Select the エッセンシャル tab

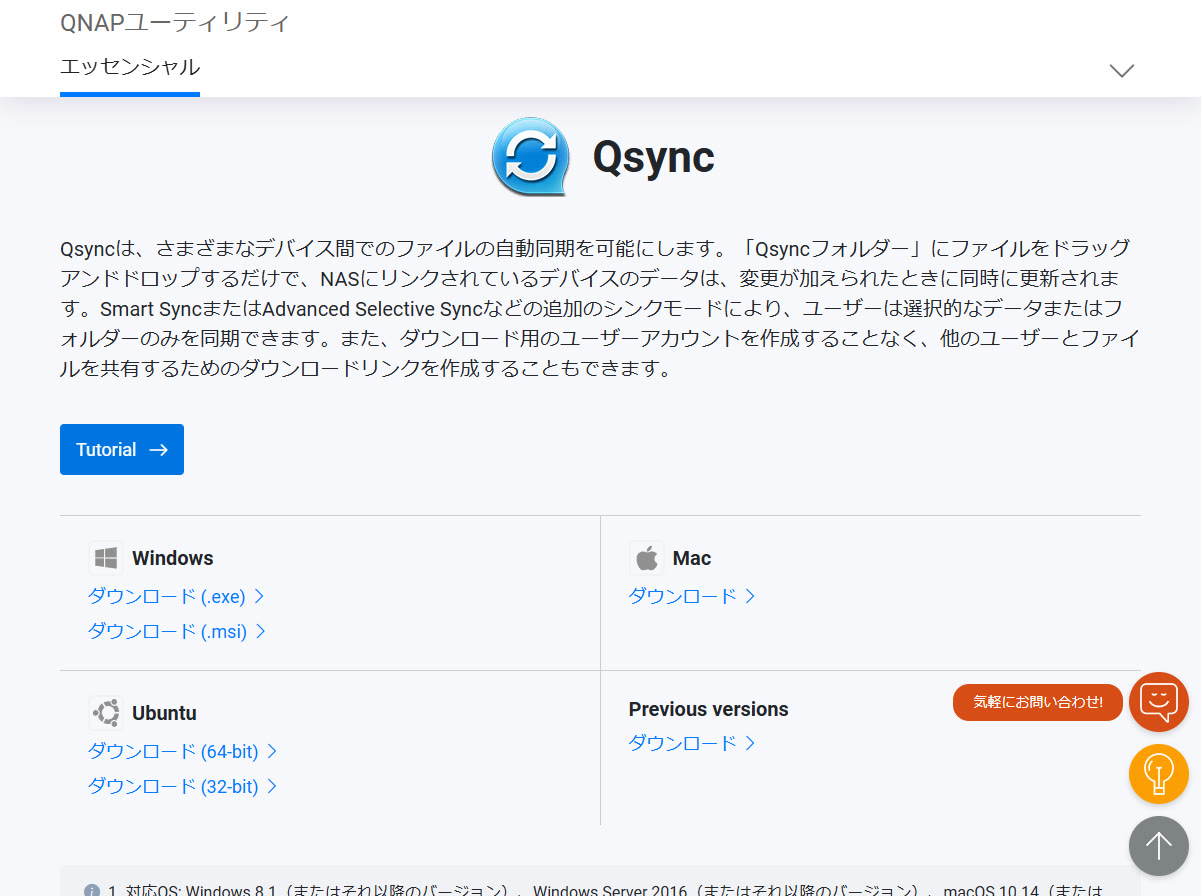coord(130,68)
